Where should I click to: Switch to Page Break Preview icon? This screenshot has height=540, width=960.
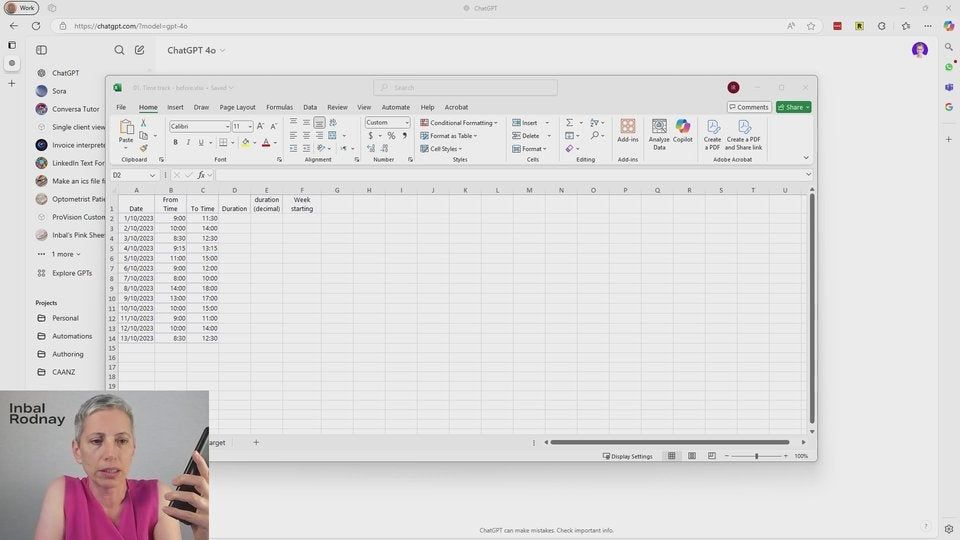click(711, 456)
